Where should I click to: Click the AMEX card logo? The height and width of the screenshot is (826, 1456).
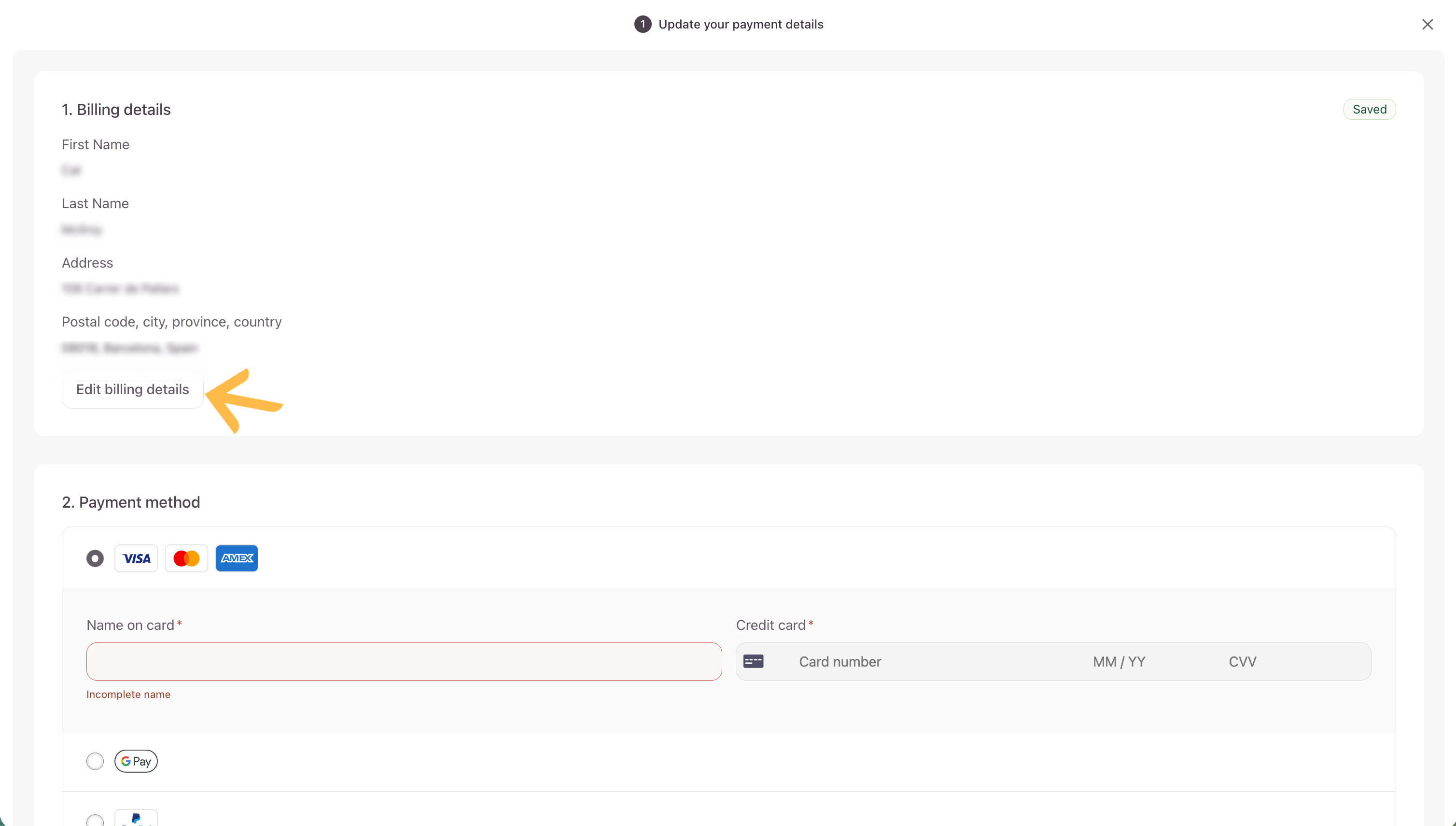237,558
